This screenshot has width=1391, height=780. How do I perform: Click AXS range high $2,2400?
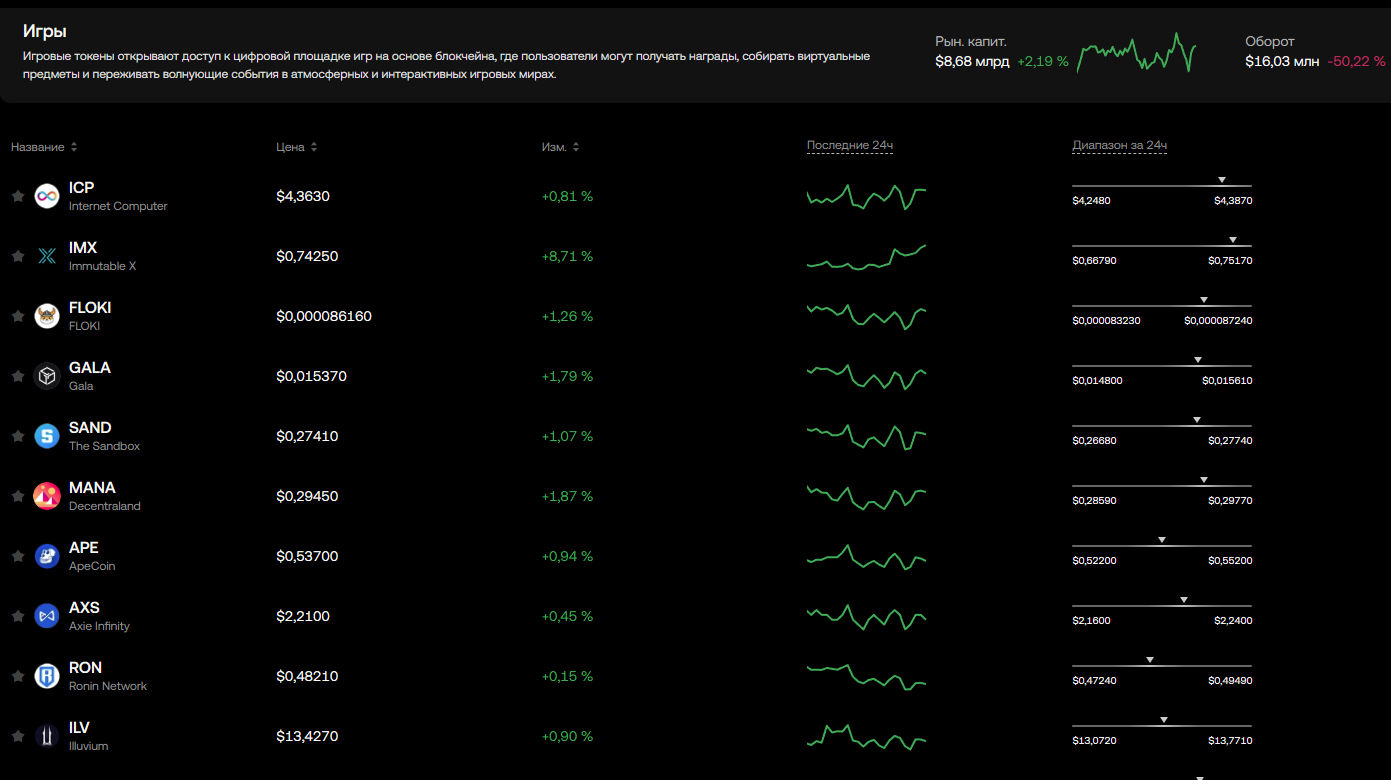(1233, 621)
